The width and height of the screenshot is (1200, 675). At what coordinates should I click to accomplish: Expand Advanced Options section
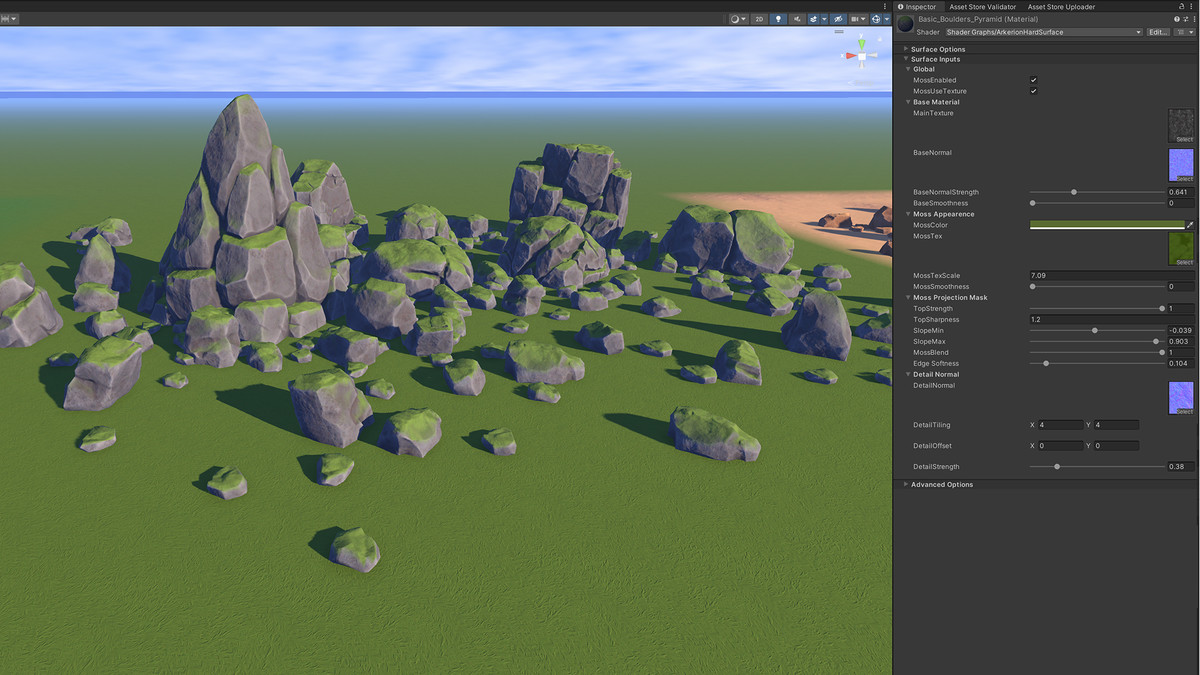tap(906, 484)
